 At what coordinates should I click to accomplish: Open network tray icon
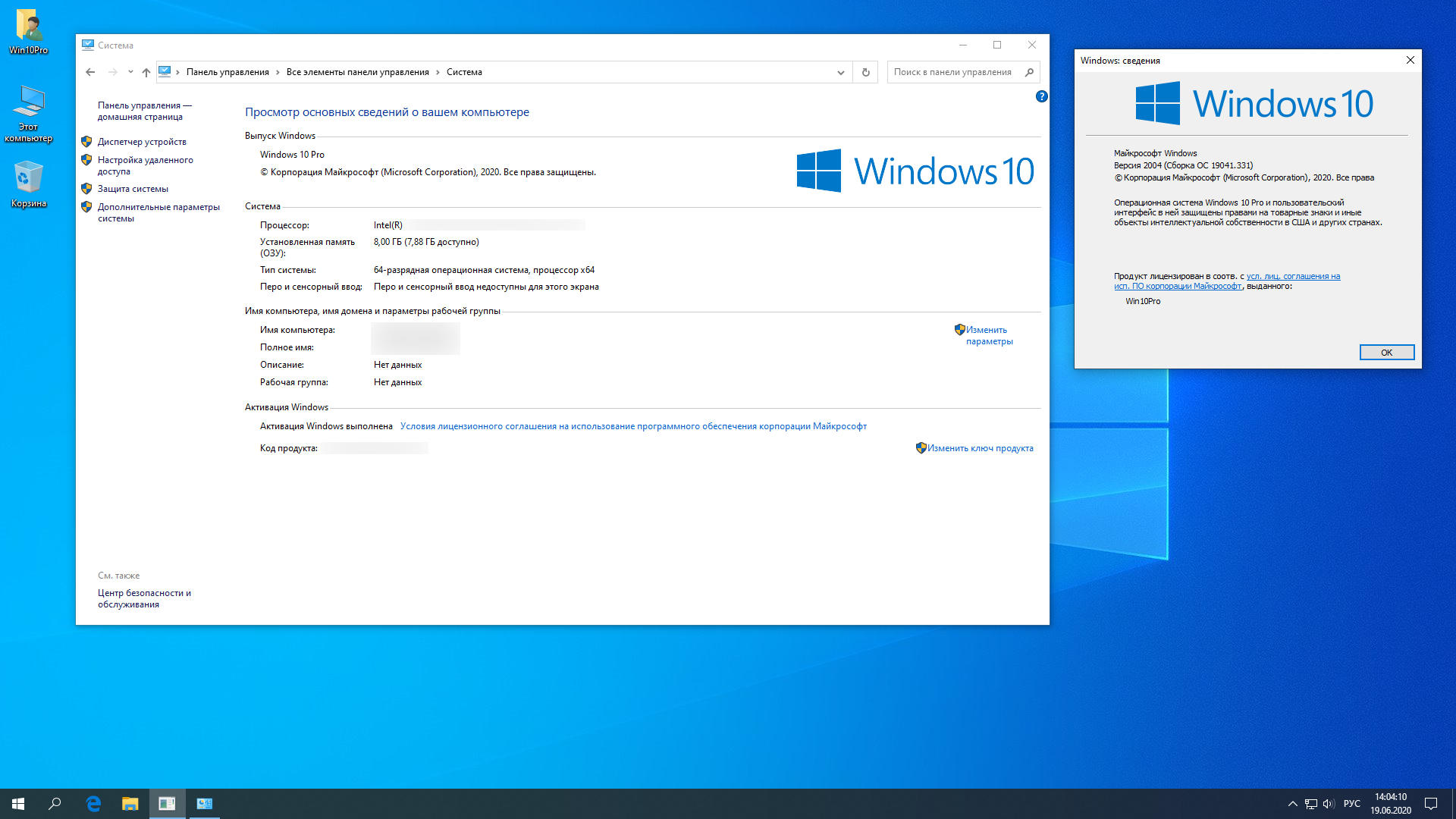(1310, 804)
